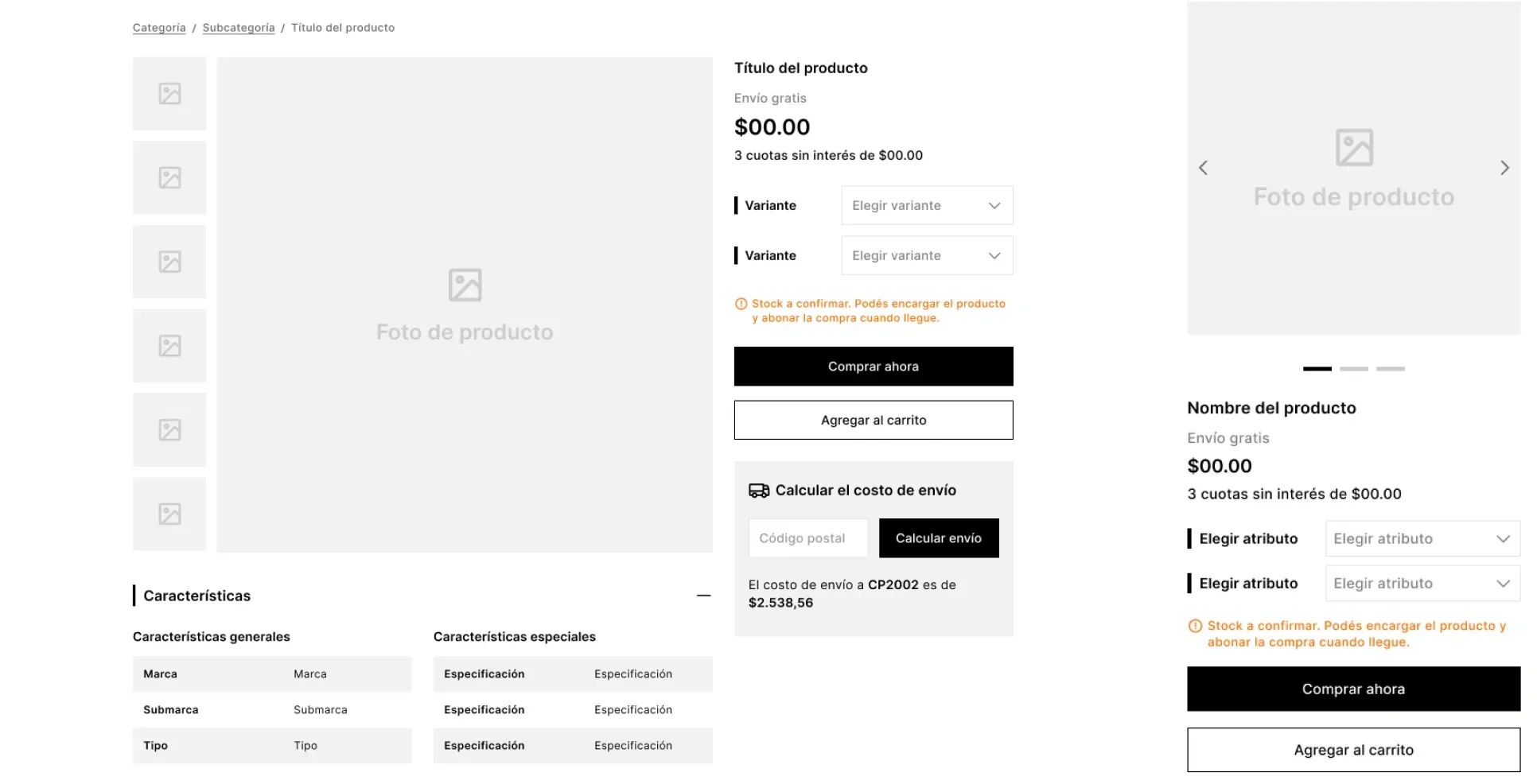Go to the Subcategoría breadcrumb link
This screenshot has height=784, width=1537.
point(239,28)
